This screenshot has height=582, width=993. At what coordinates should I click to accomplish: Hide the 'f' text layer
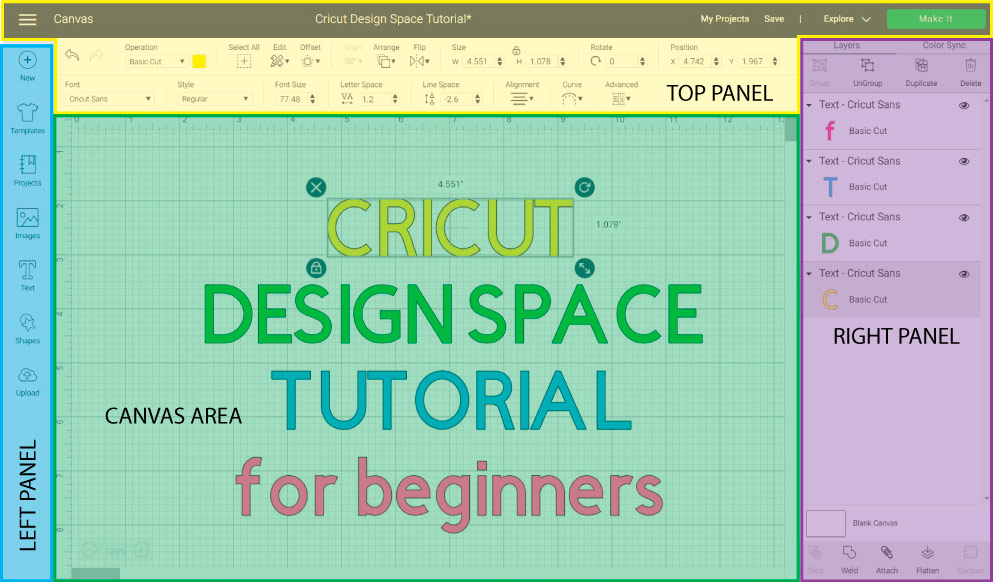tap(964, 106)
